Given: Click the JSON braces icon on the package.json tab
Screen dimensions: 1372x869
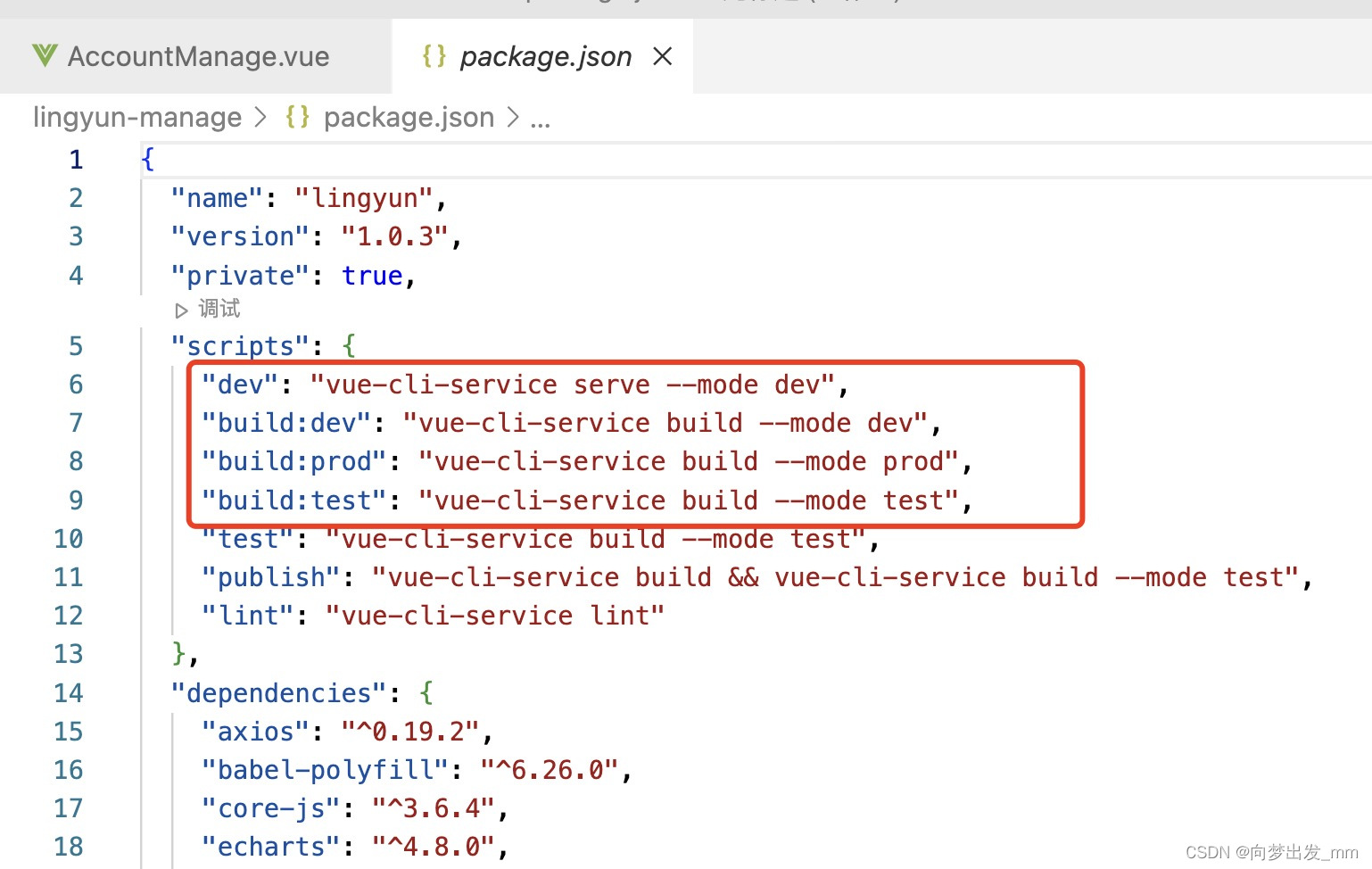Looking at the screenshot, I should [434, 56].
